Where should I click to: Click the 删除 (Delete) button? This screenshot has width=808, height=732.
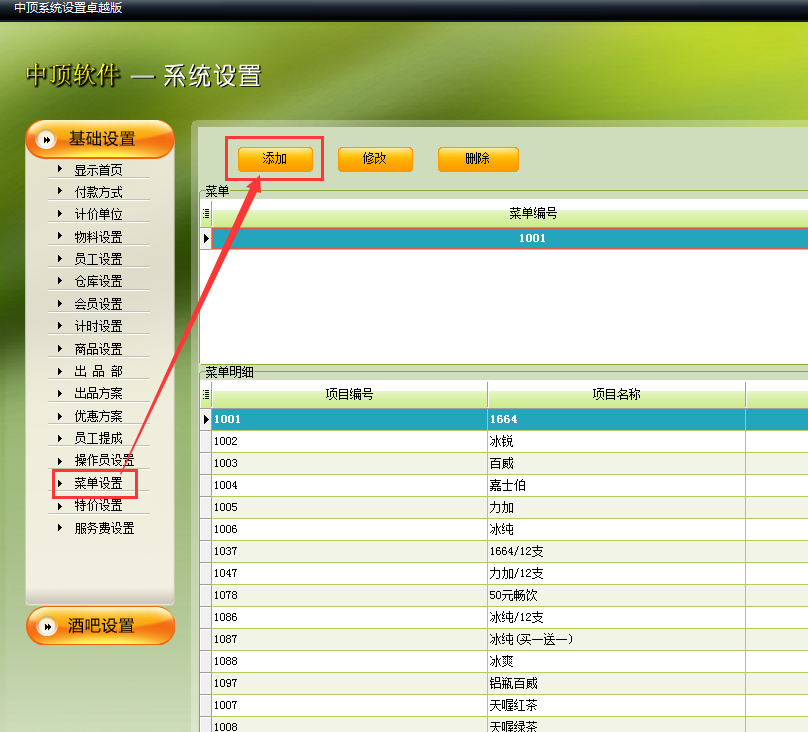478,159
